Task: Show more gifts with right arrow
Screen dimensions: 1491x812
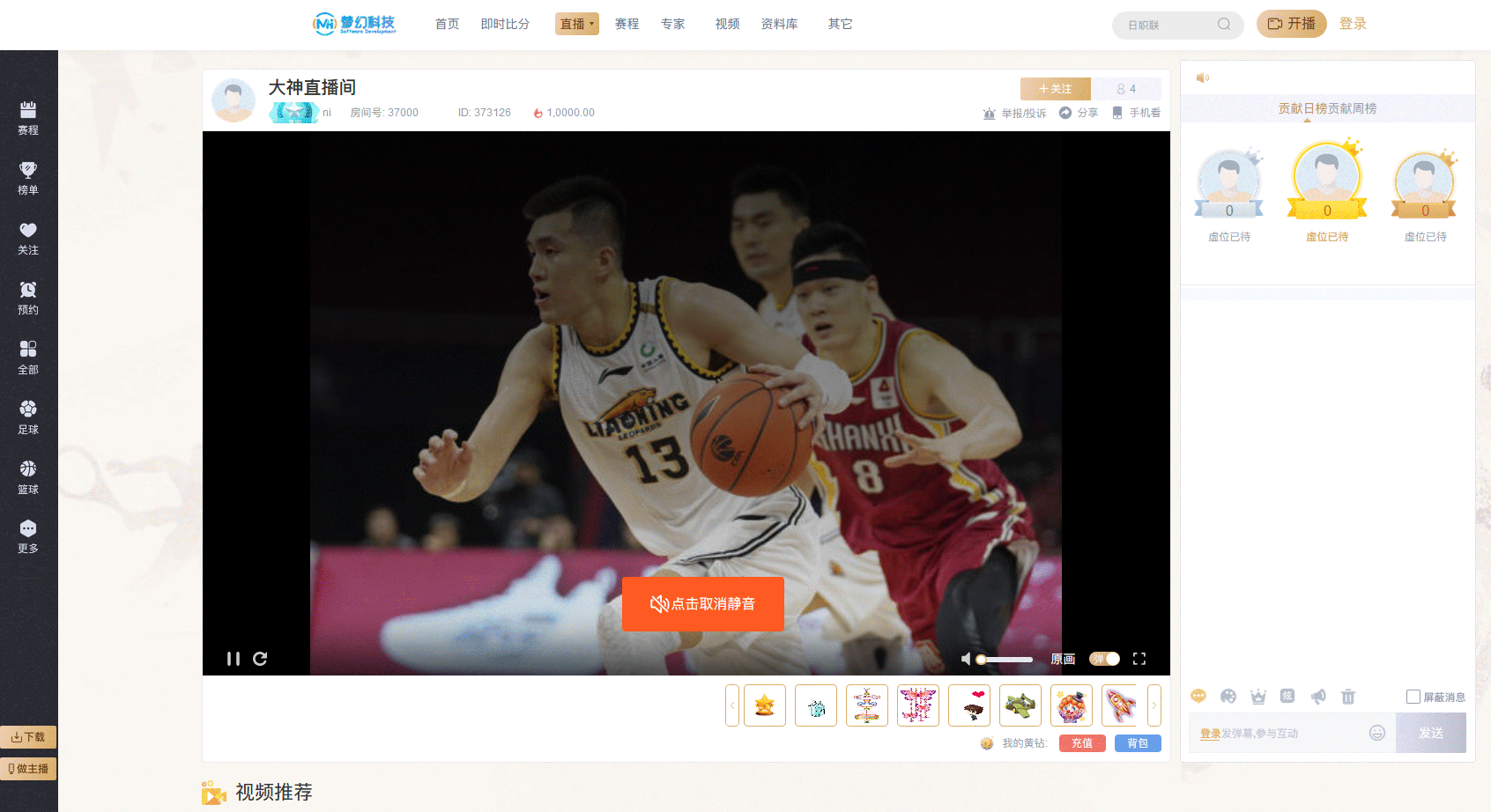Action: [x=1153, y=705]
